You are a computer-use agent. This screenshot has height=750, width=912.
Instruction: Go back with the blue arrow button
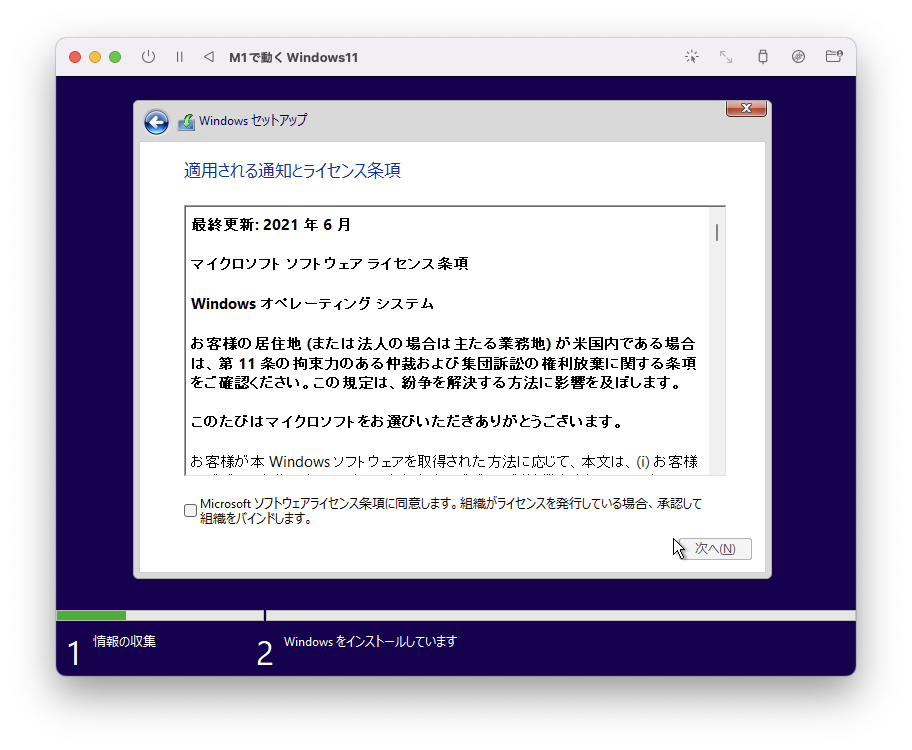click(156, 122)
